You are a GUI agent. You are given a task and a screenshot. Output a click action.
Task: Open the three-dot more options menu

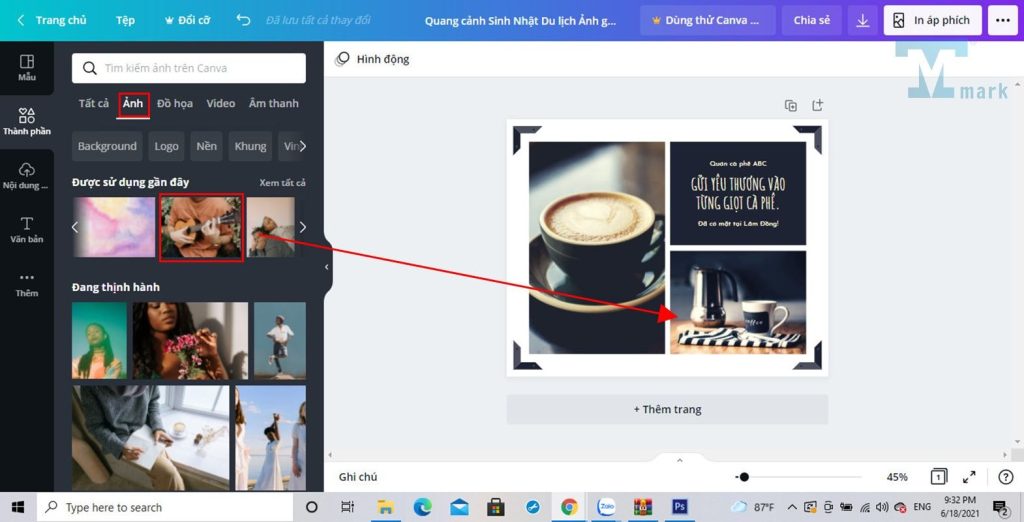pos(1000,20)
